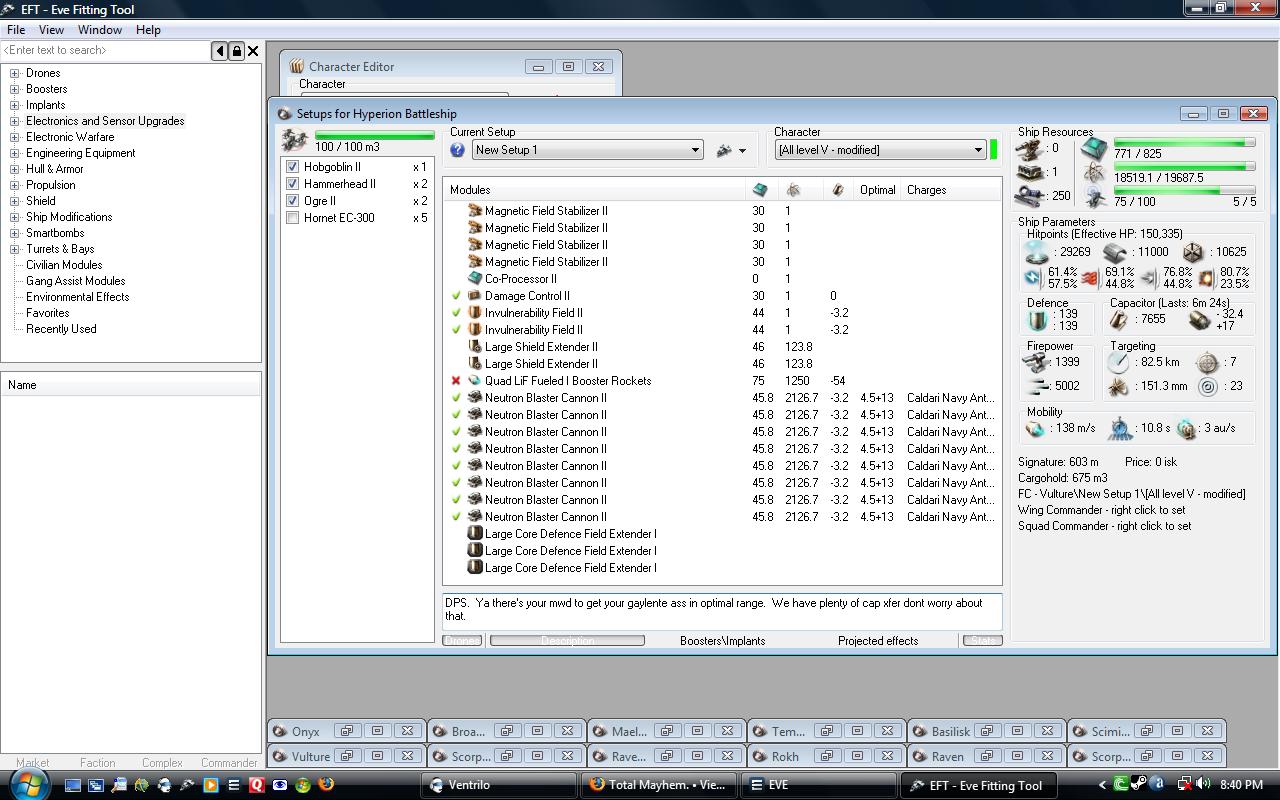
Task: Click the first Large Core Defence Field Extender icon
Action: tap(475, 534)
